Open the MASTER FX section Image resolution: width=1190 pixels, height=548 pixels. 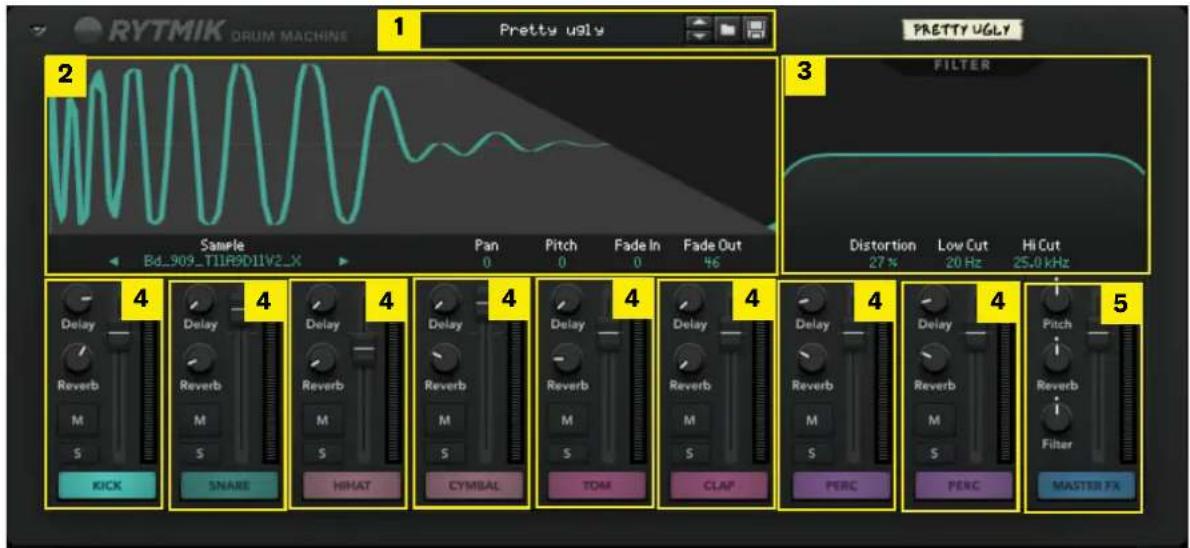point(1086,484)
